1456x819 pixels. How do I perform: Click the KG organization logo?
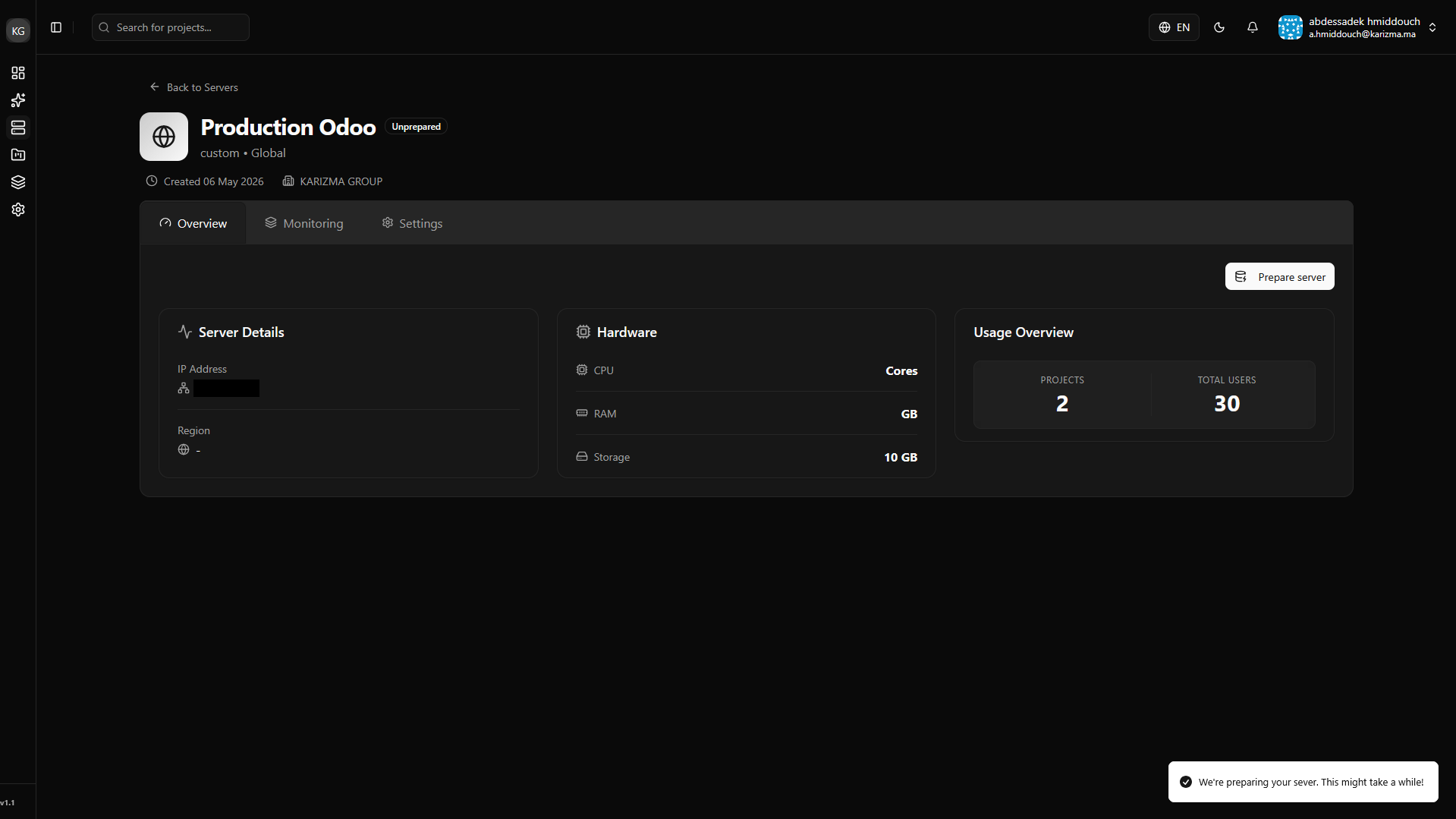tap(18, 30)
